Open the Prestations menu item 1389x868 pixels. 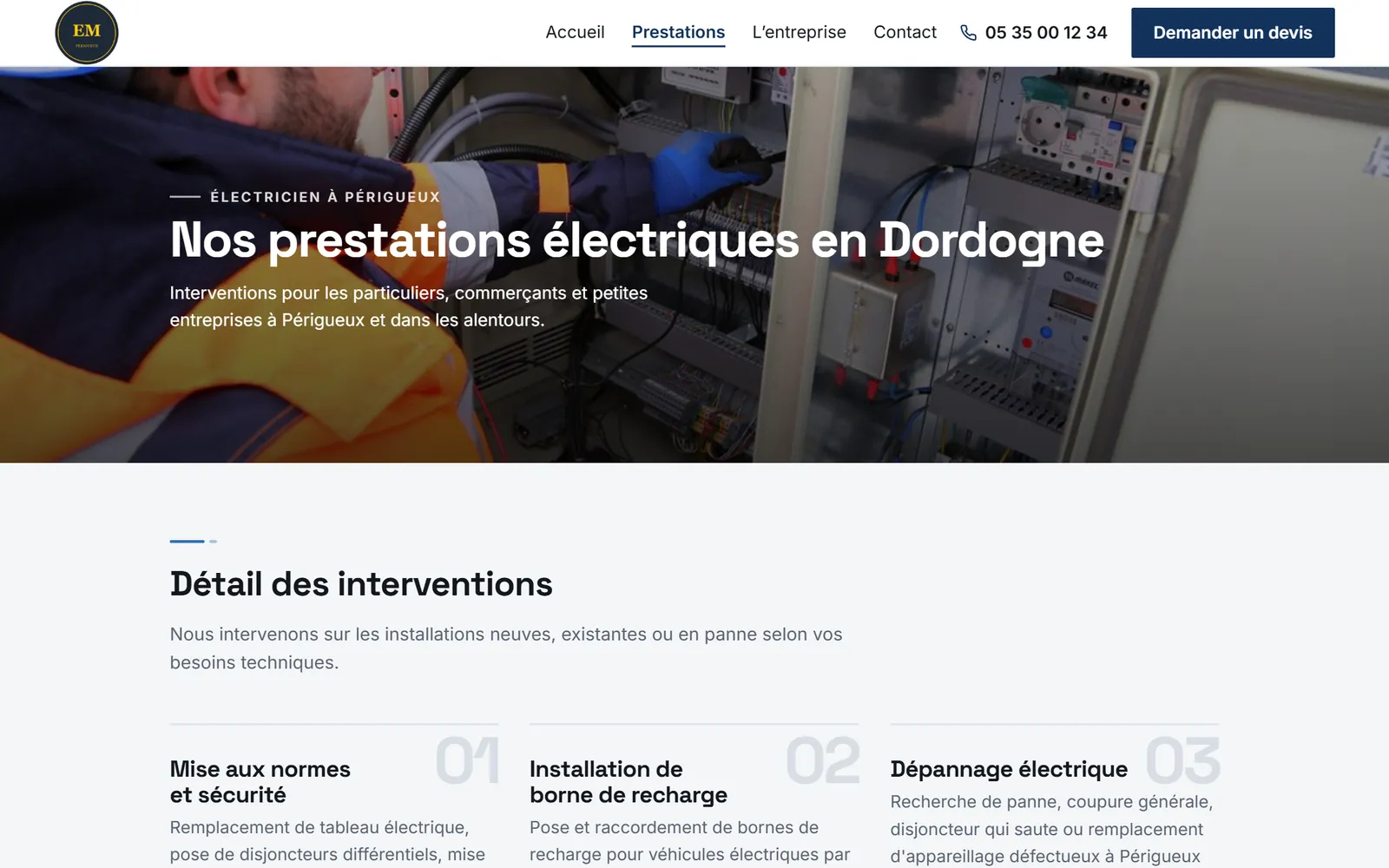click(x=678, y=32)
